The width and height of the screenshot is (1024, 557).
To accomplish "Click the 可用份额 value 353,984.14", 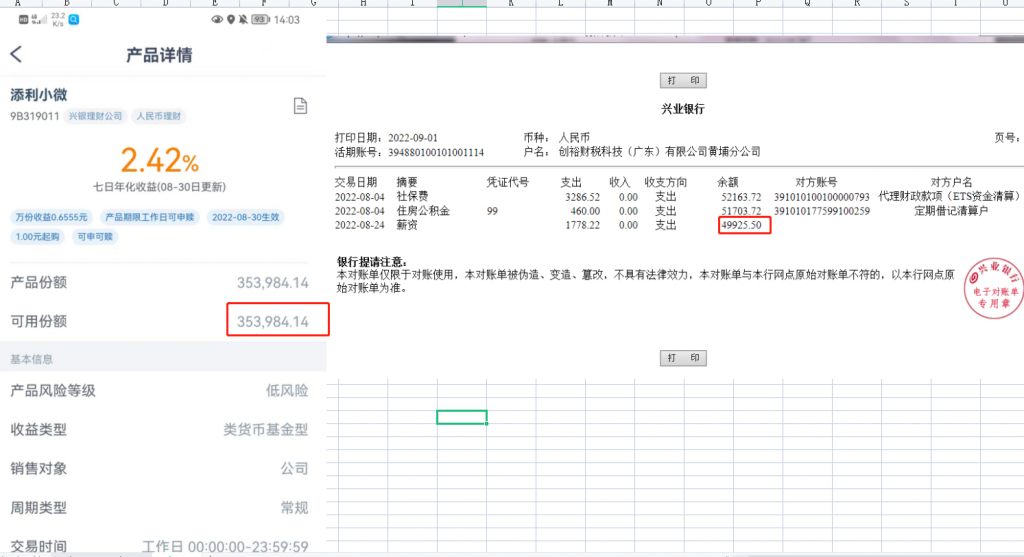I will pyautogui.click(x=272, y=321).
